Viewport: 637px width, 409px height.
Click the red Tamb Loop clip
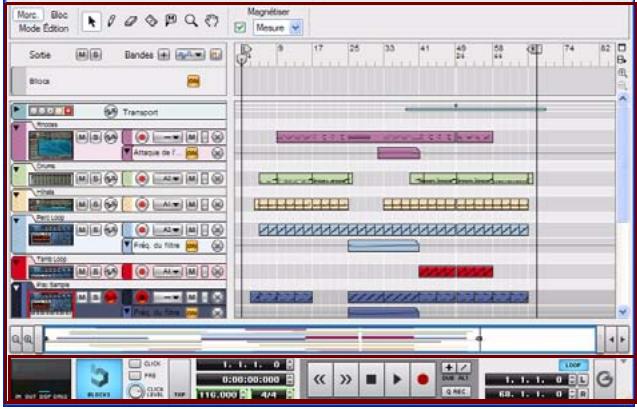coord(456,271)
